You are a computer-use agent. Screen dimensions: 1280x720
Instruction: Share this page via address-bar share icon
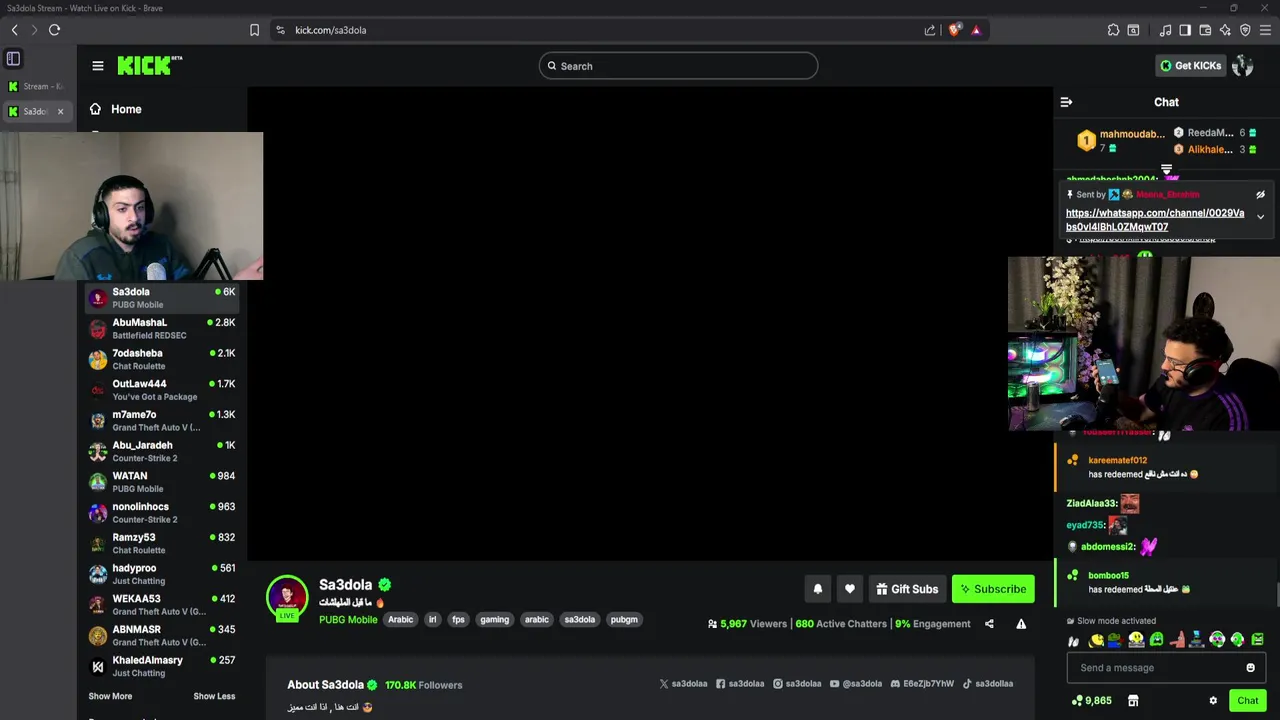(930, 30)
